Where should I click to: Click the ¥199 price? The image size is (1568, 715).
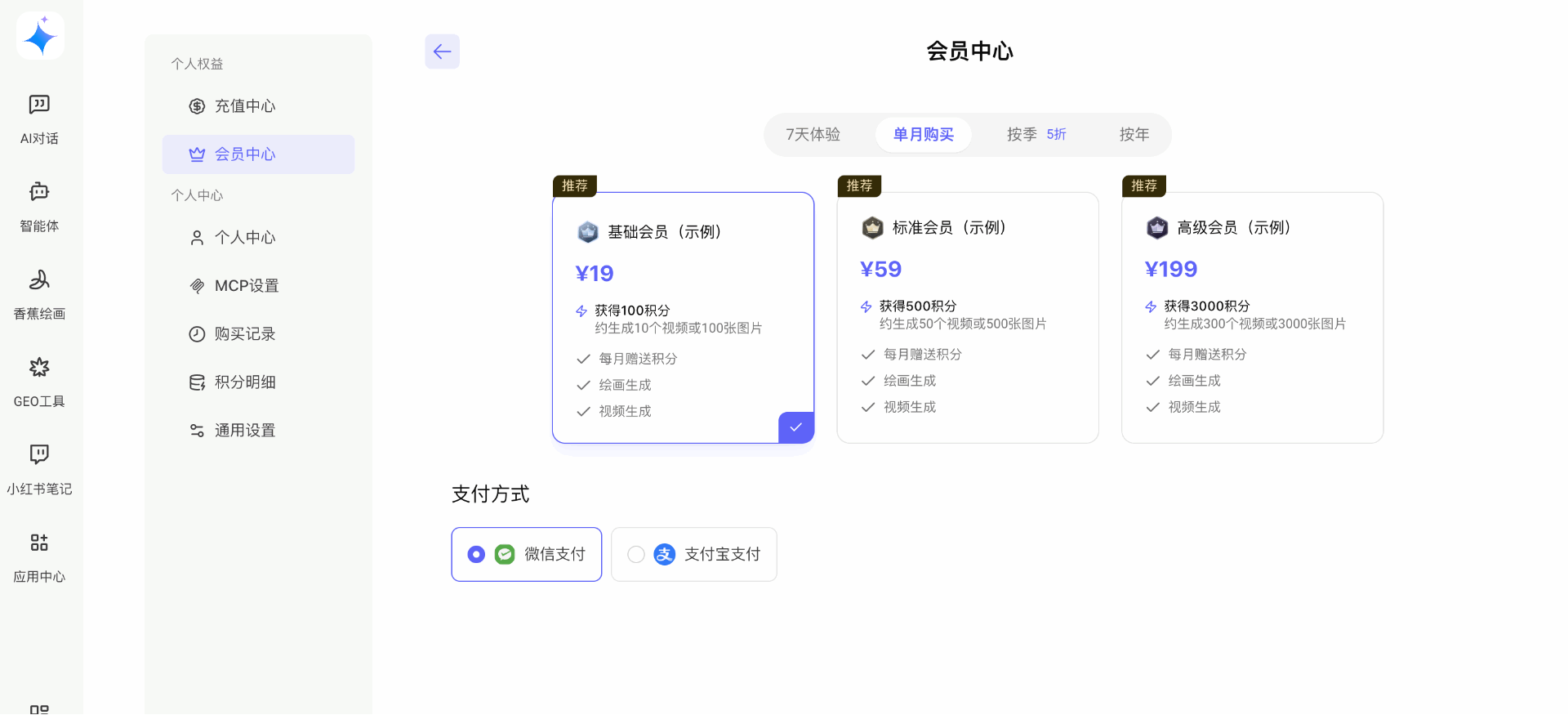click(1171, 270)
